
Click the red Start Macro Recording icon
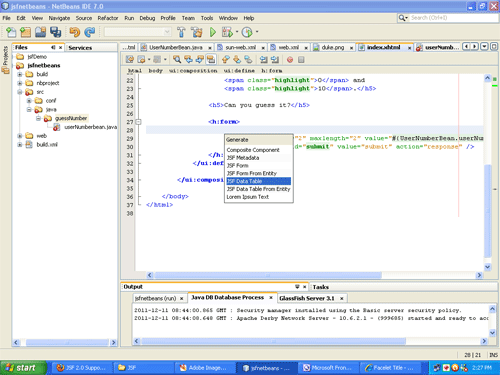pyautogui.click(x=290, y=60)
